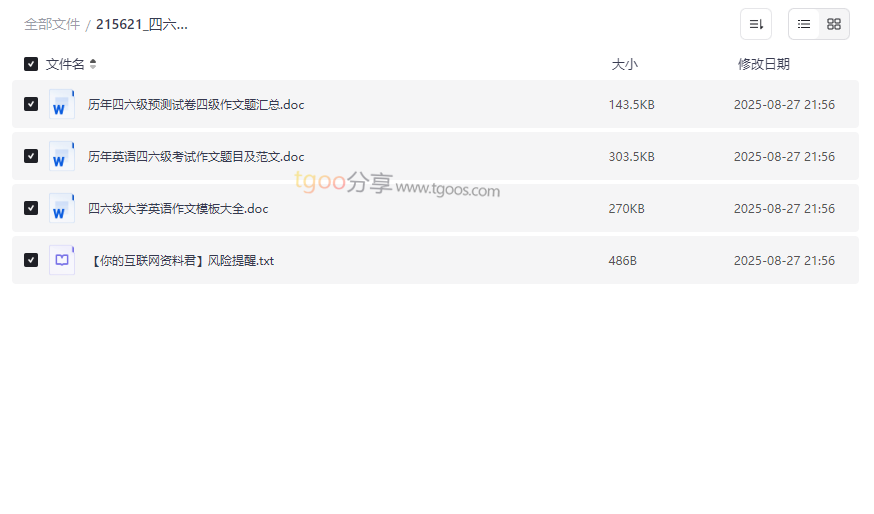Open the sort order icon button

click(x=756, y=24)
